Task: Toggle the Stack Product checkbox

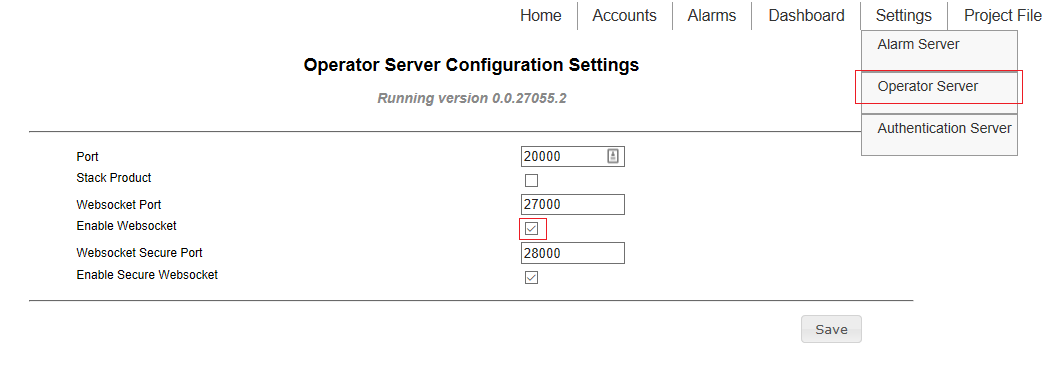Action: click(x=531, y=180)
